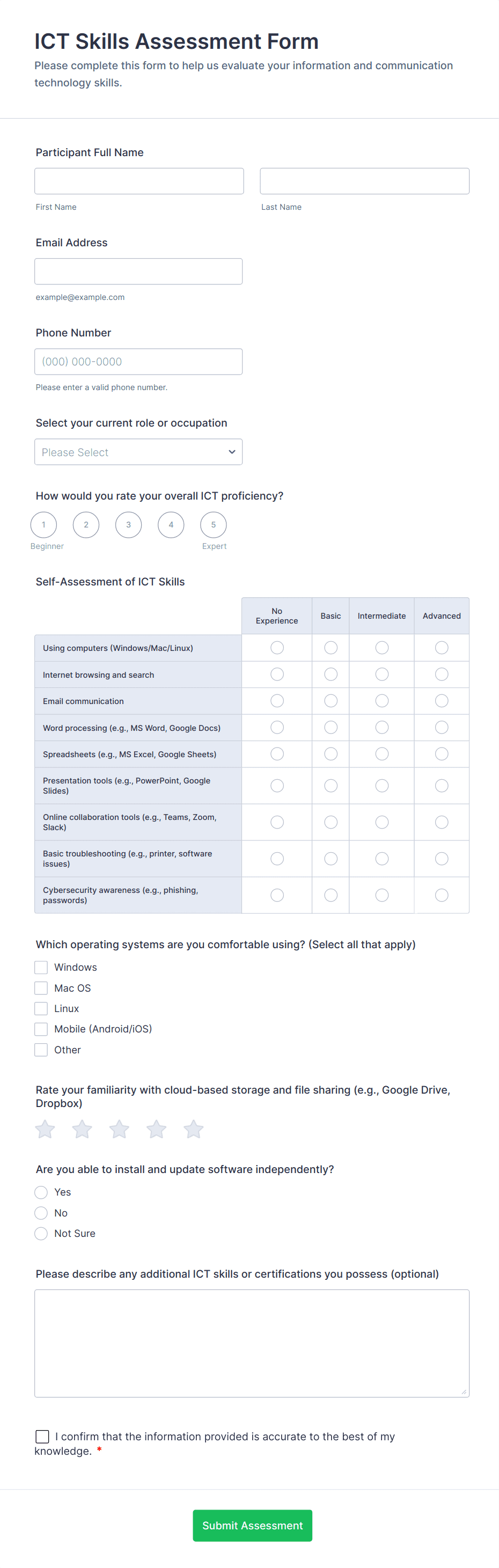
Task: Focus the Email Address field
Action: [138, 272]
